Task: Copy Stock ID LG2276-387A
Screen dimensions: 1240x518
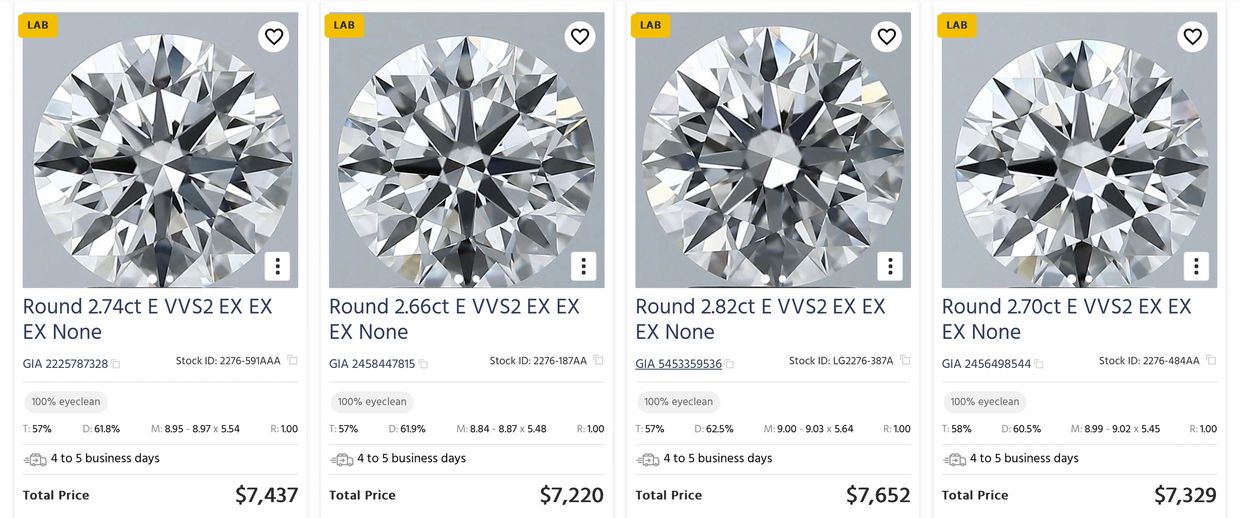Action: (905, 360)
